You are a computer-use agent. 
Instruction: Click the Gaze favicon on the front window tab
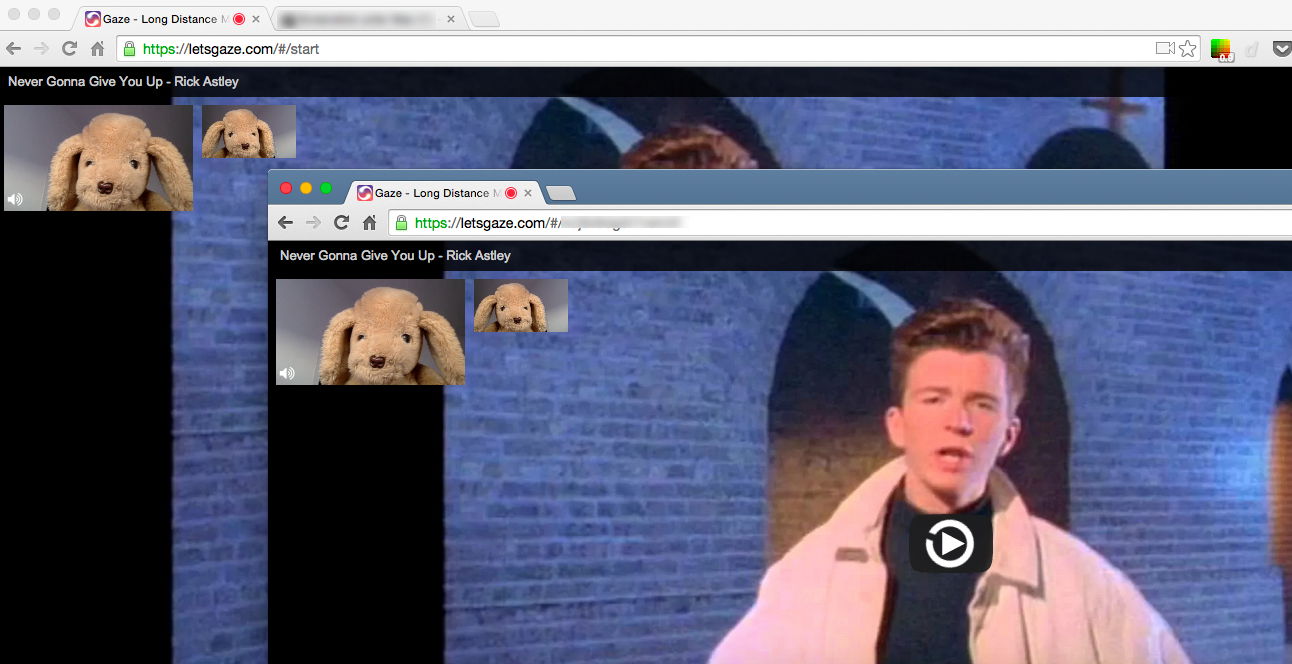tap(365, 193)
